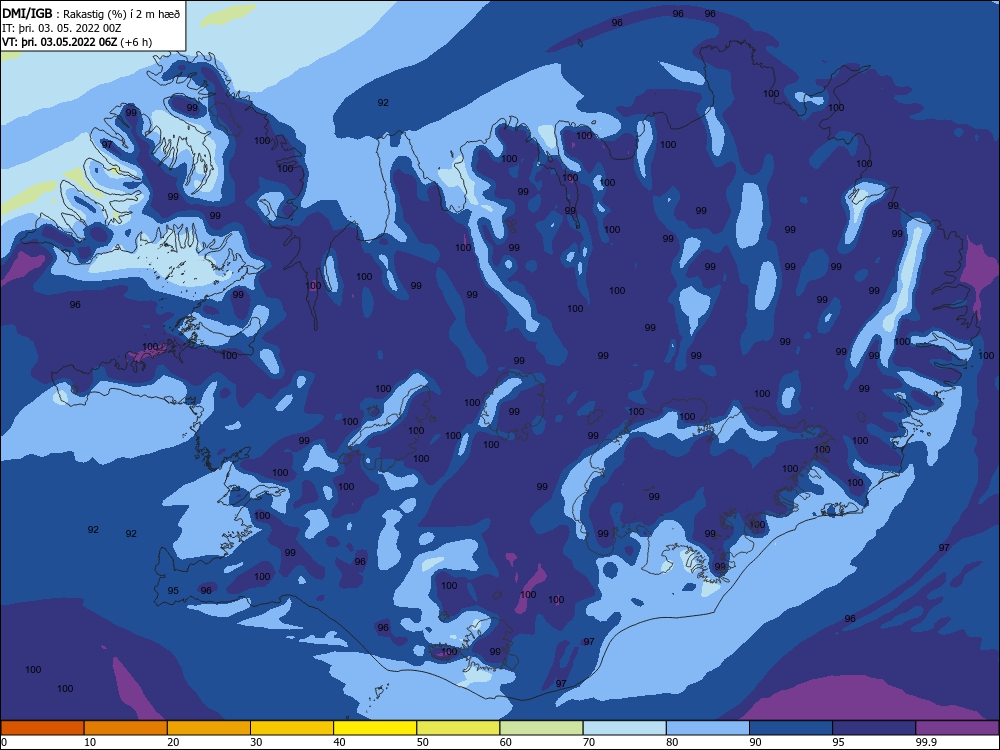The image size is (1000, 750).
Task: Click the legend label "10"
Action: pyautogui.click(x=90, y=742)
